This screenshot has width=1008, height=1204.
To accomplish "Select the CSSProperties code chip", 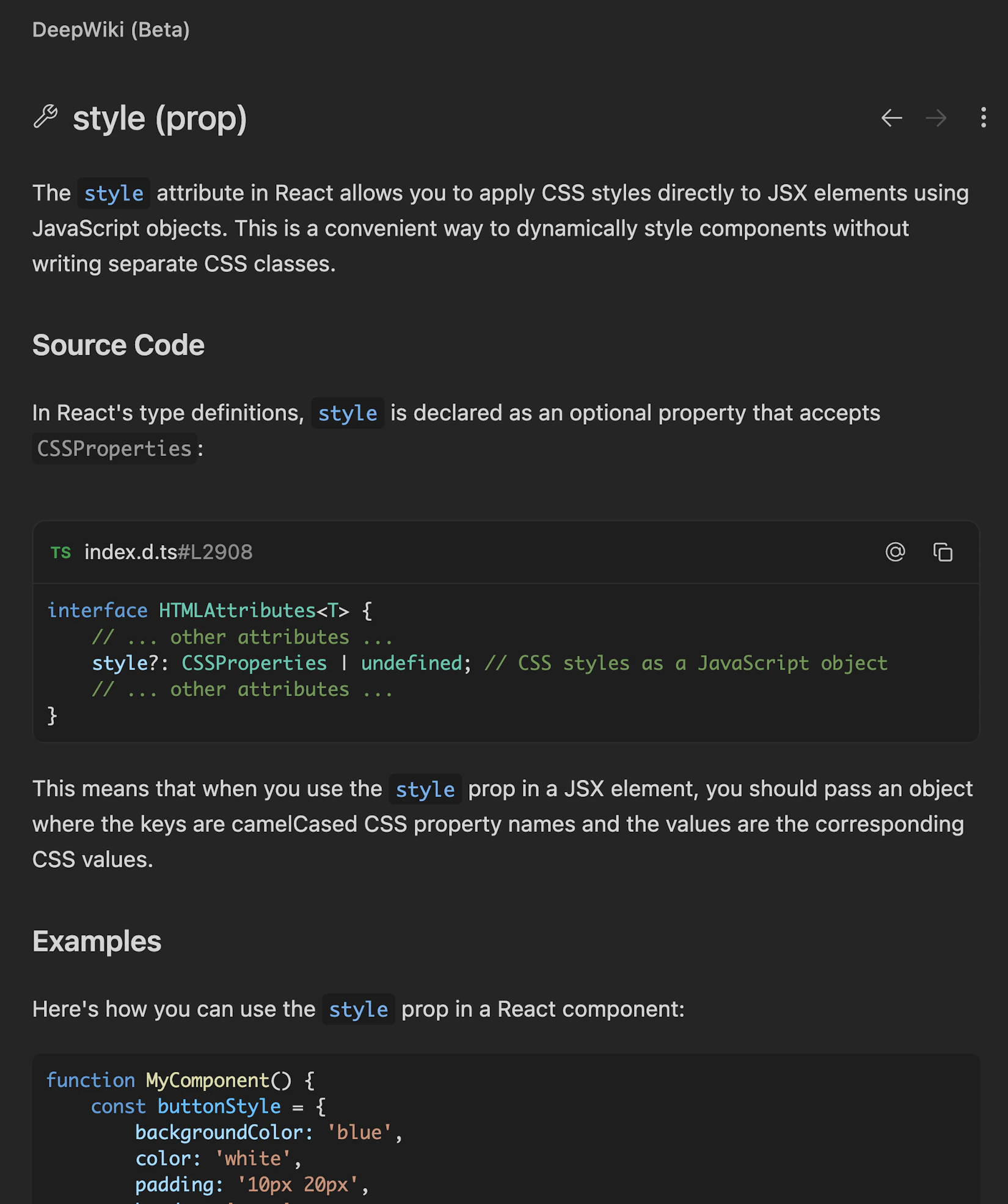I will [x=114, y=449].
